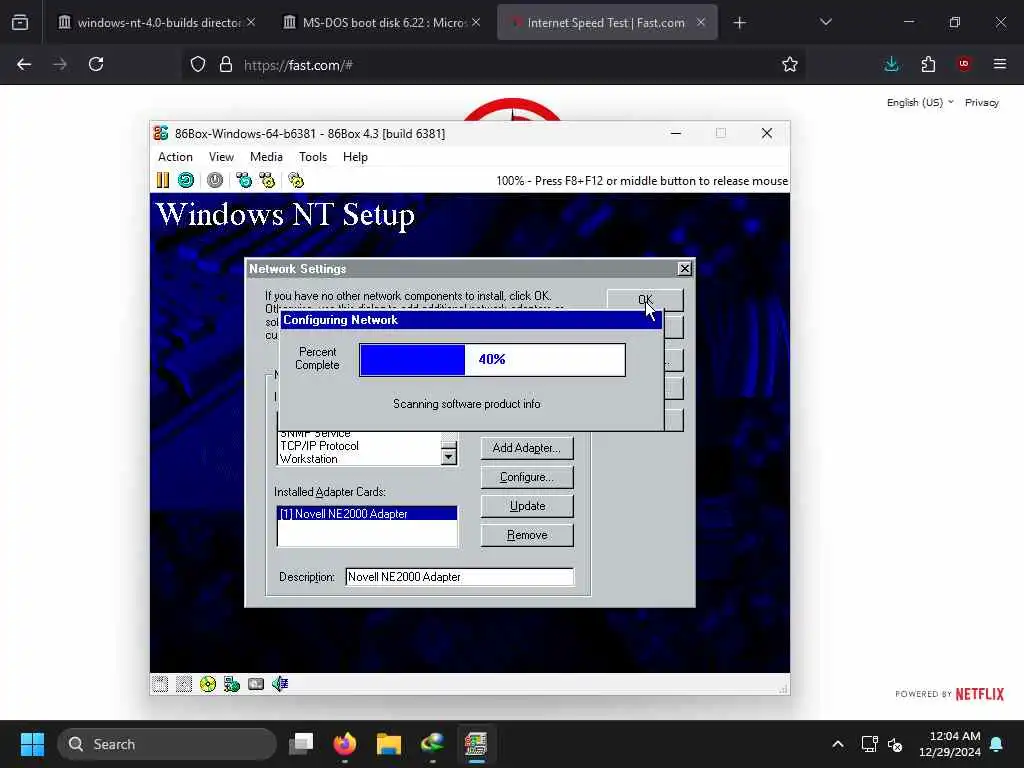This screenshot has width=1024, height=768.
Task: Pause the 86Box emulation
Action: click(x=163, y=180)
